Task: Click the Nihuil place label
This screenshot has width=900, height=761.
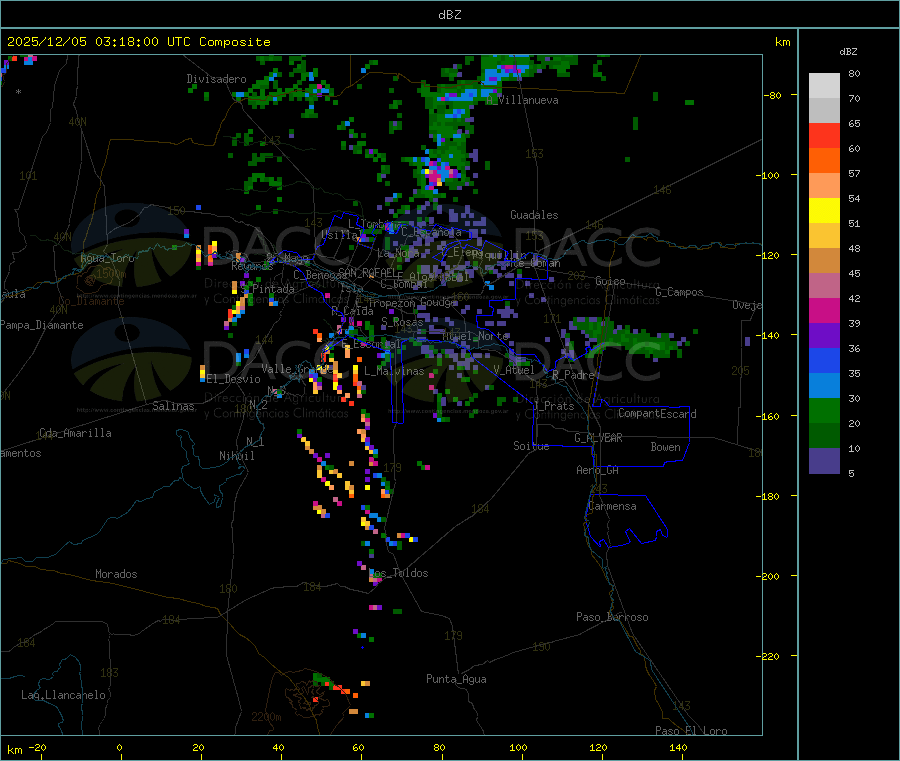Action: [x=237, y=456]
